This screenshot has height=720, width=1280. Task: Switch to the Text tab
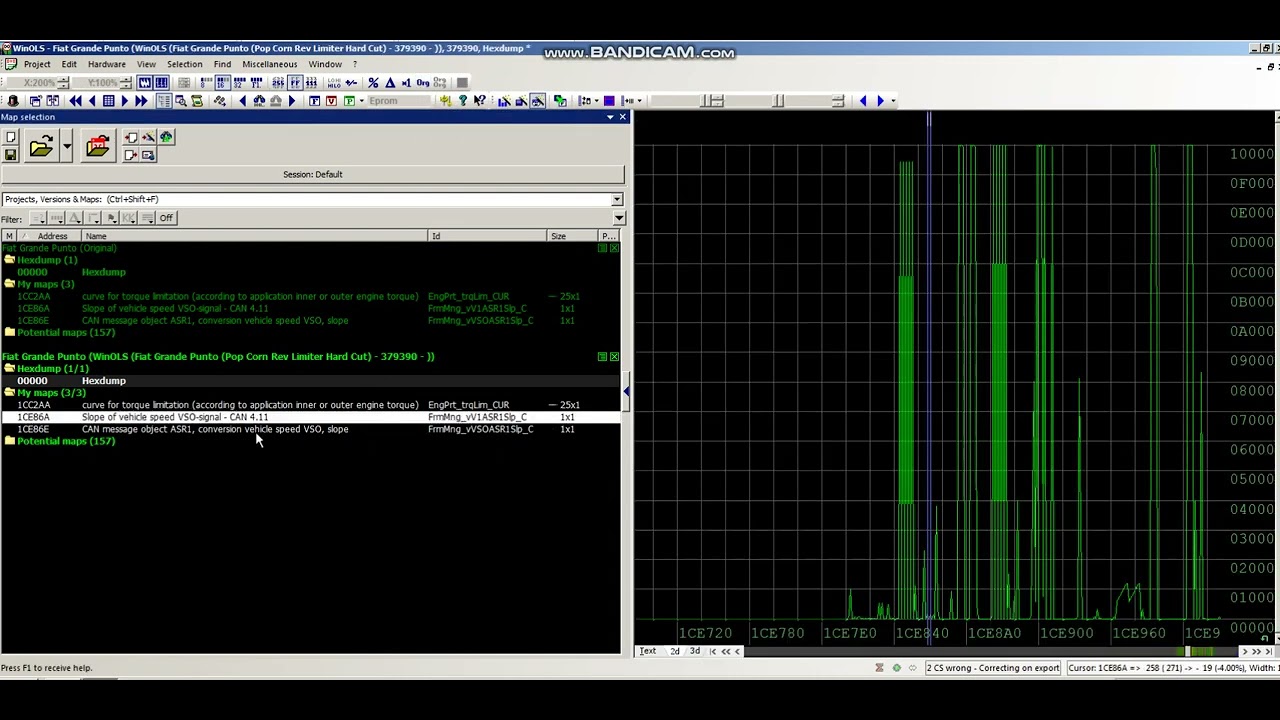tap(648, 652)
